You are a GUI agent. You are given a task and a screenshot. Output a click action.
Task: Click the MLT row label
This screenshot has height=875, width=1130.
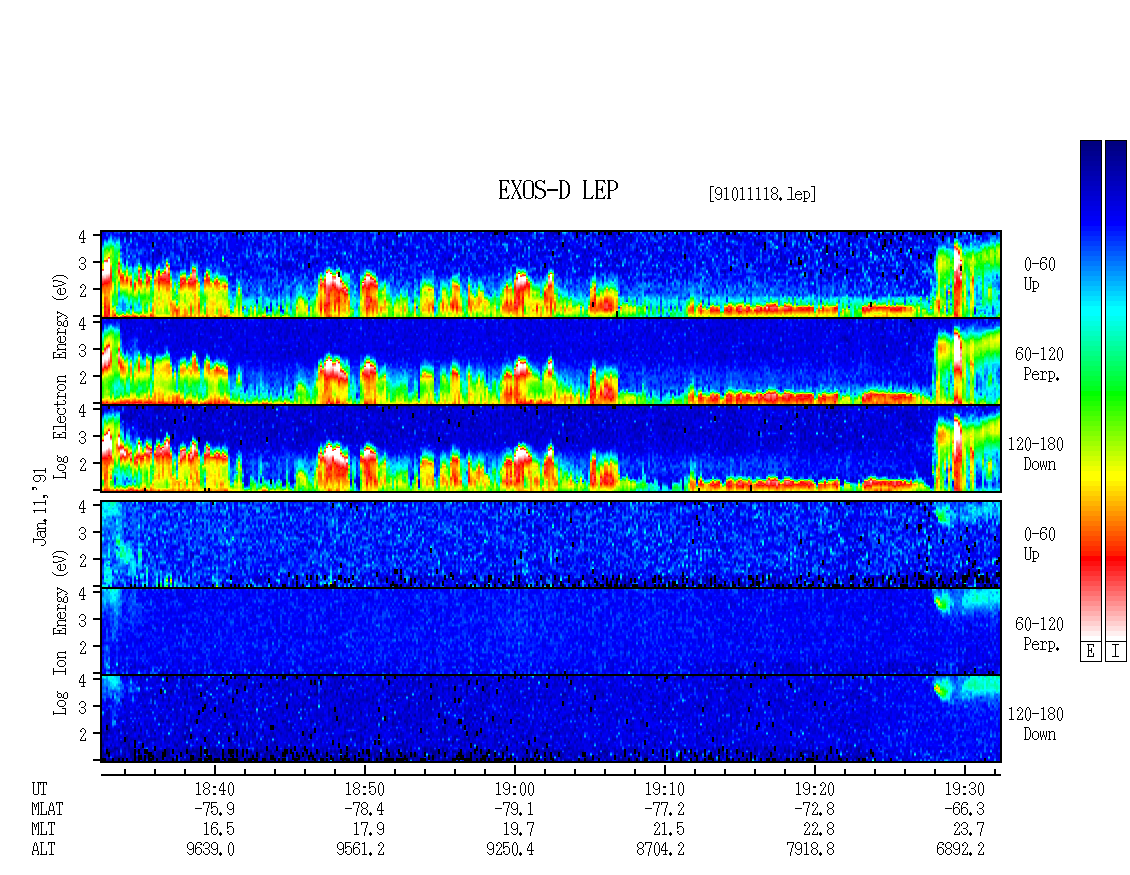click(43, 830)
